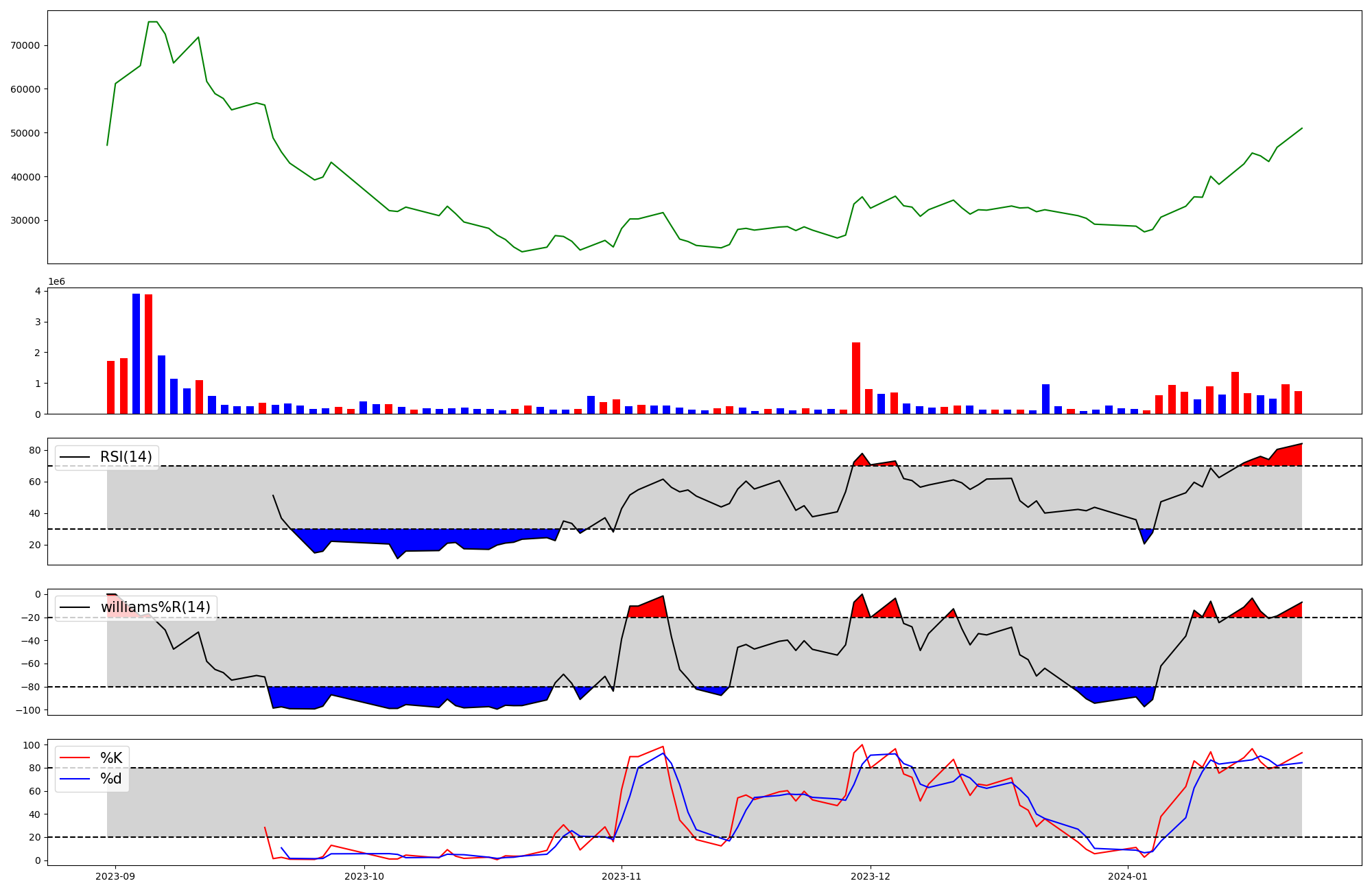1372x892 pixels.
Task: Click the red %K legend line swatch
Action: coord(75,758)
